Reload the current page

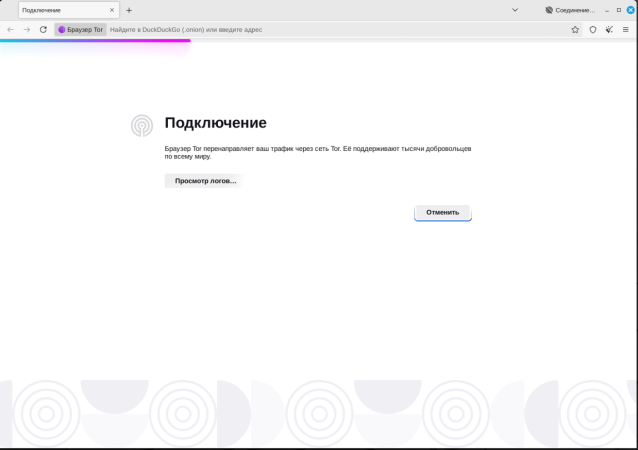[x=43, y=30]
